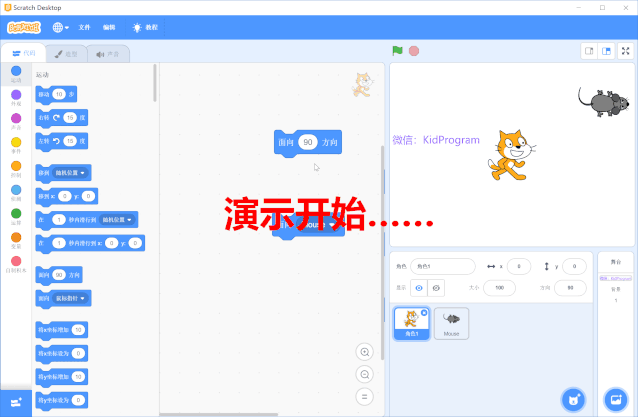Toggle sprite visibility to shown
The height and width of the screenshot is (417, 638).
(418, 287)
